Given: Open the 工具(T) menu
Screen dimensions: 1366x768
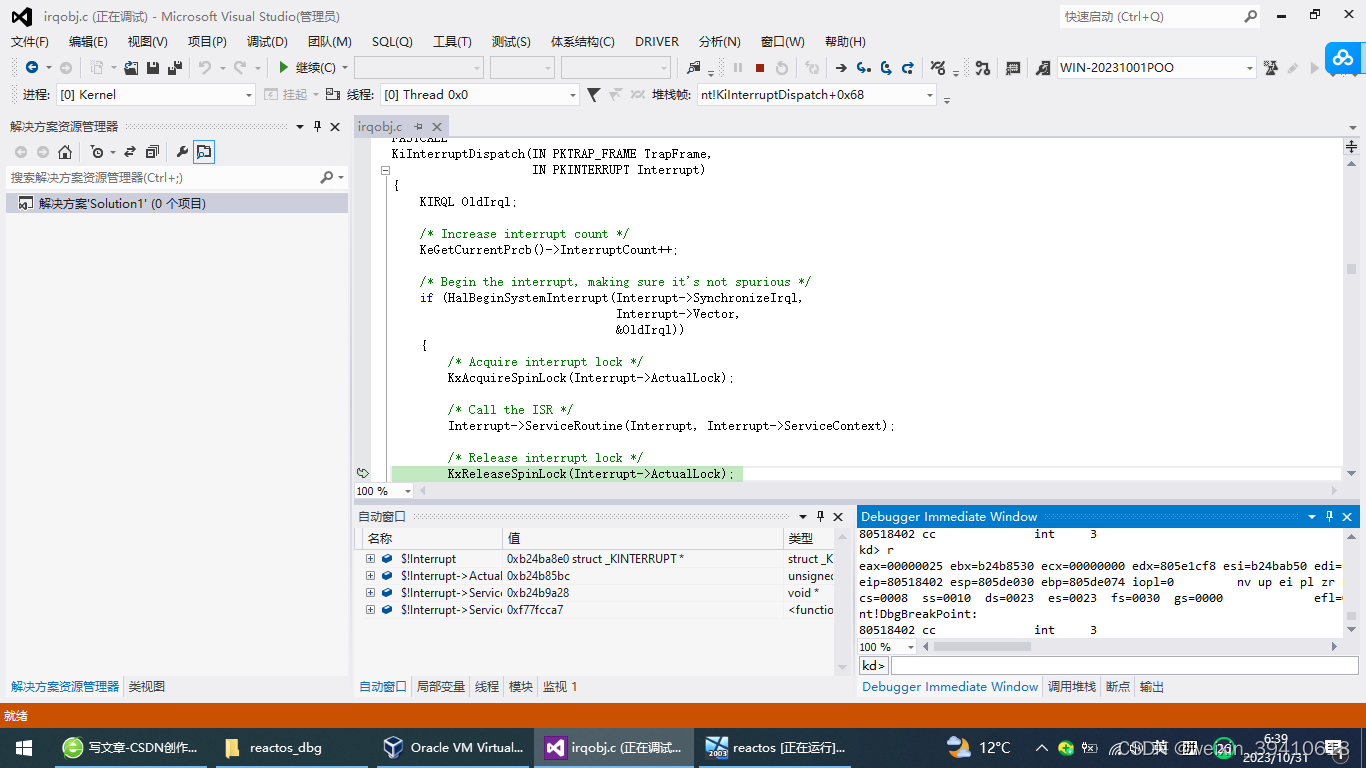Looking at the screenshot, I should tap(452, 41).
